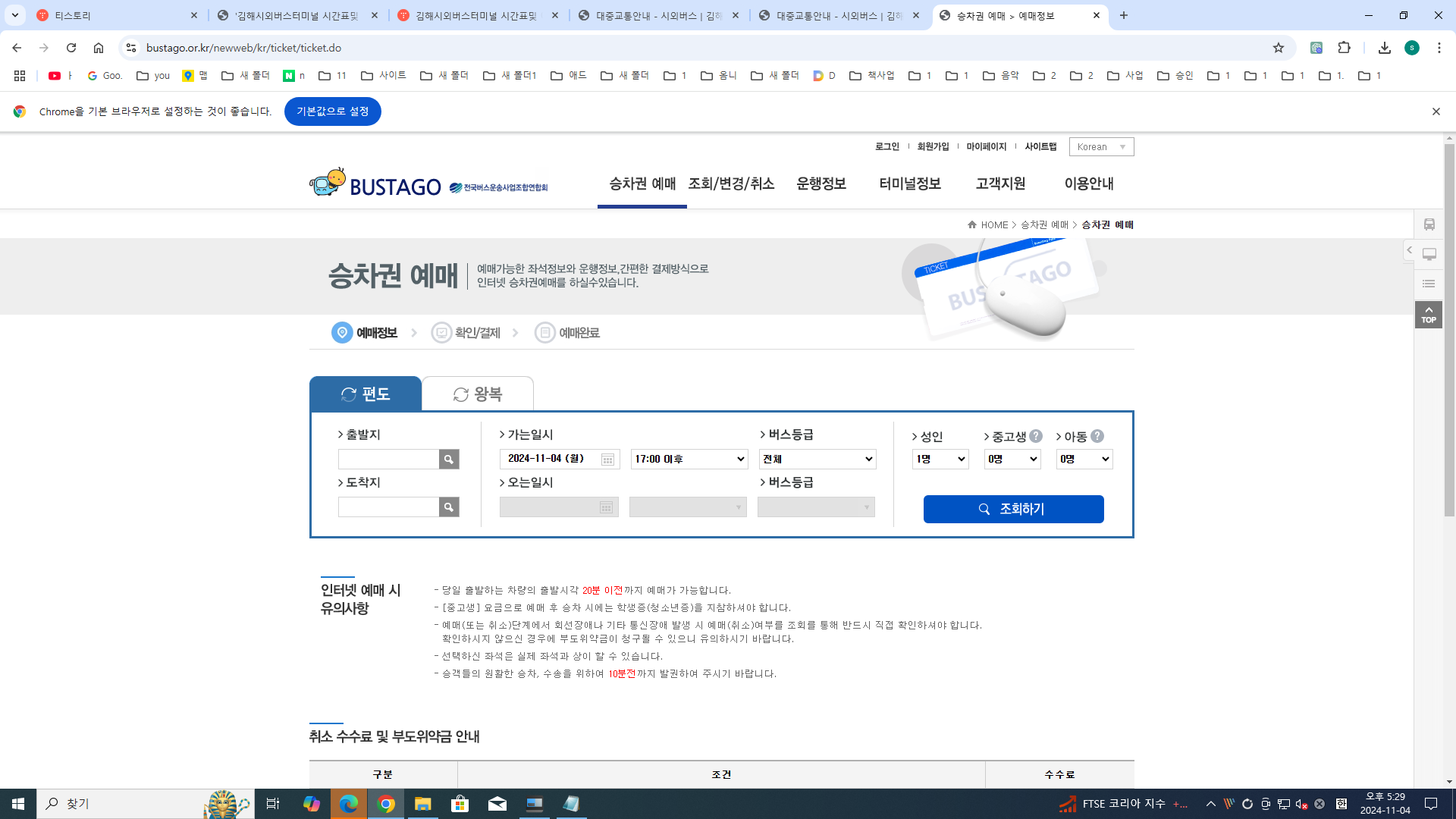Open the 운행정보 menu item
The image size is (1456, 819).
821,184
